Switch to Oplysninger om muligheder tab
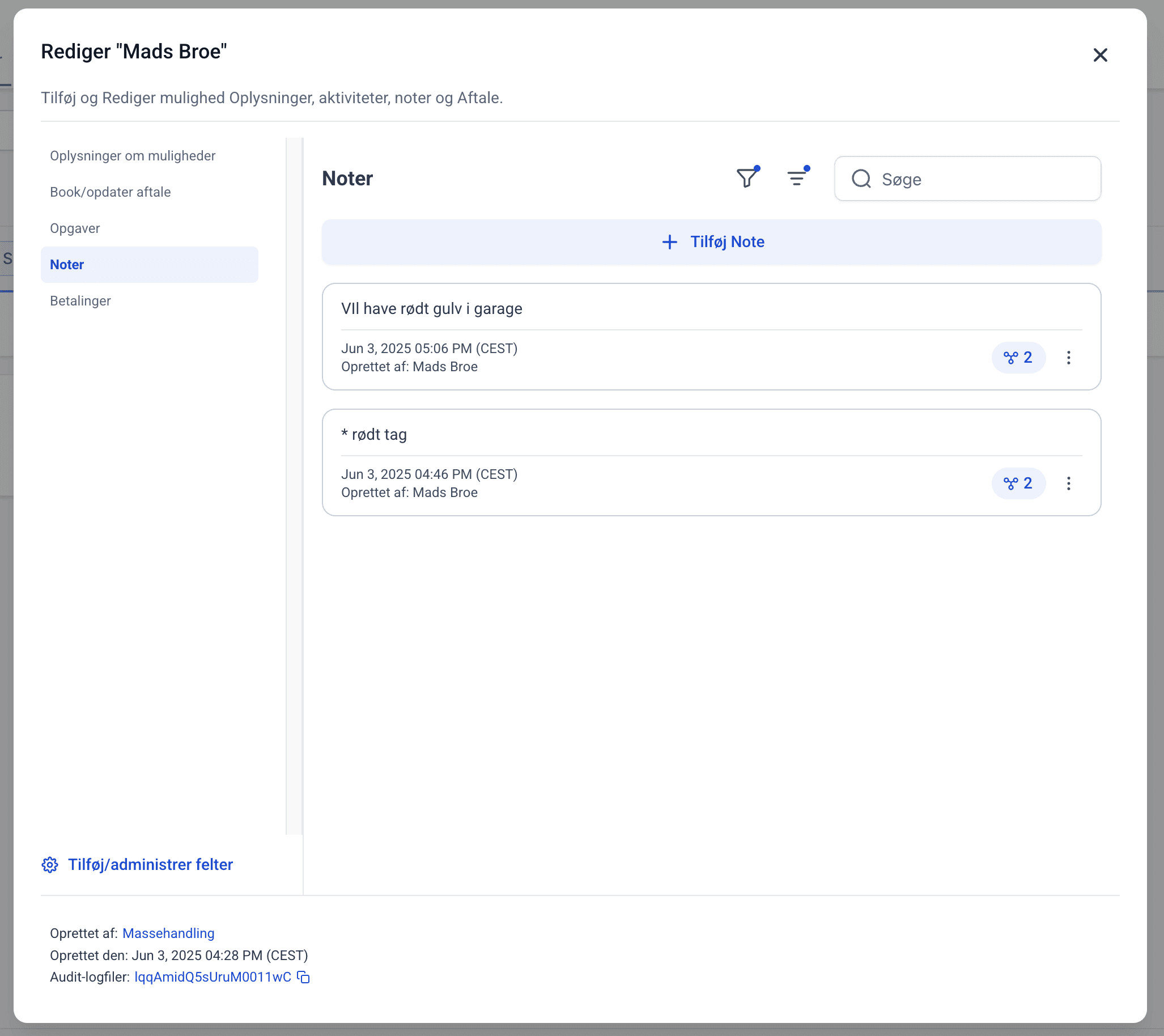The image size is (1164, 1036). [x=149, y=156]
